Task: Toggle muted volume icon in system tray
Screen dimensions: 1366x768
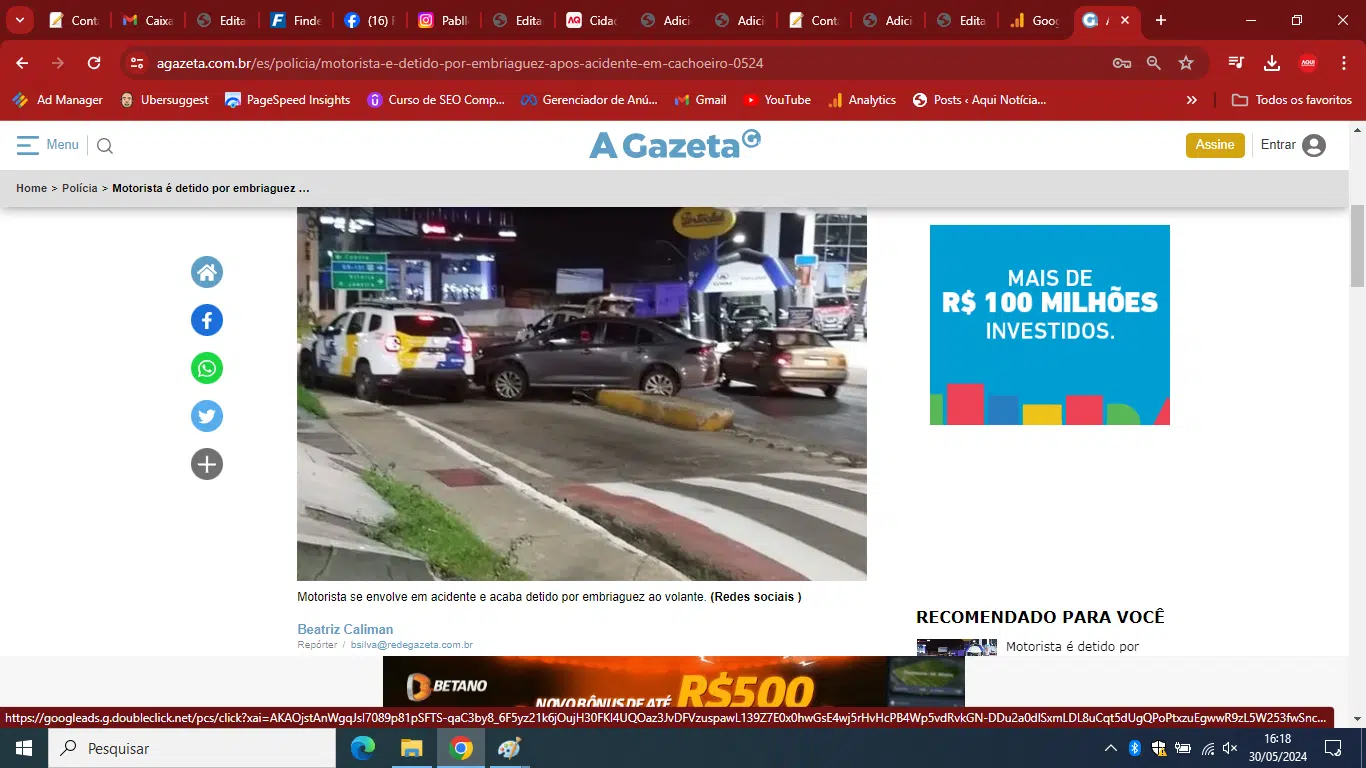Action: (1230, 748)
